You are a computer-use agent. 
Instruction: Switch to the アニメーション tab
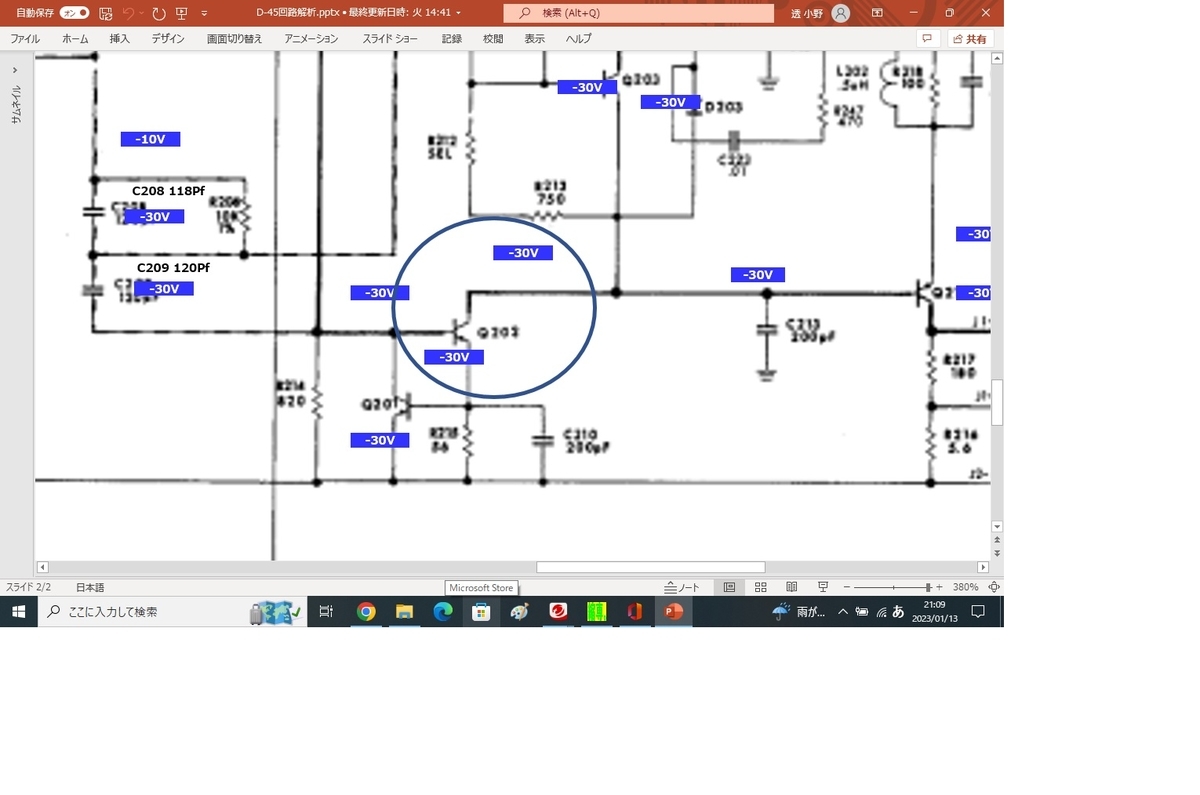[311, 39]
